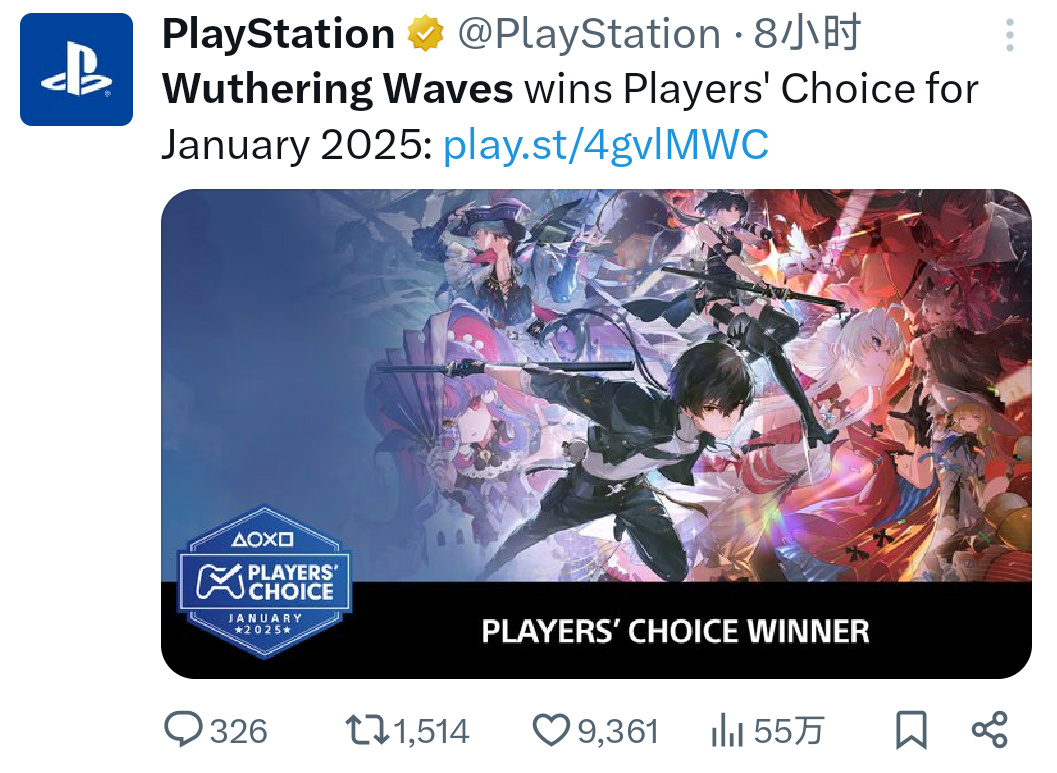This screenshot has width=1057, height=773.
Task: Click the gold verified badge
Action: [x=425, y=36]
